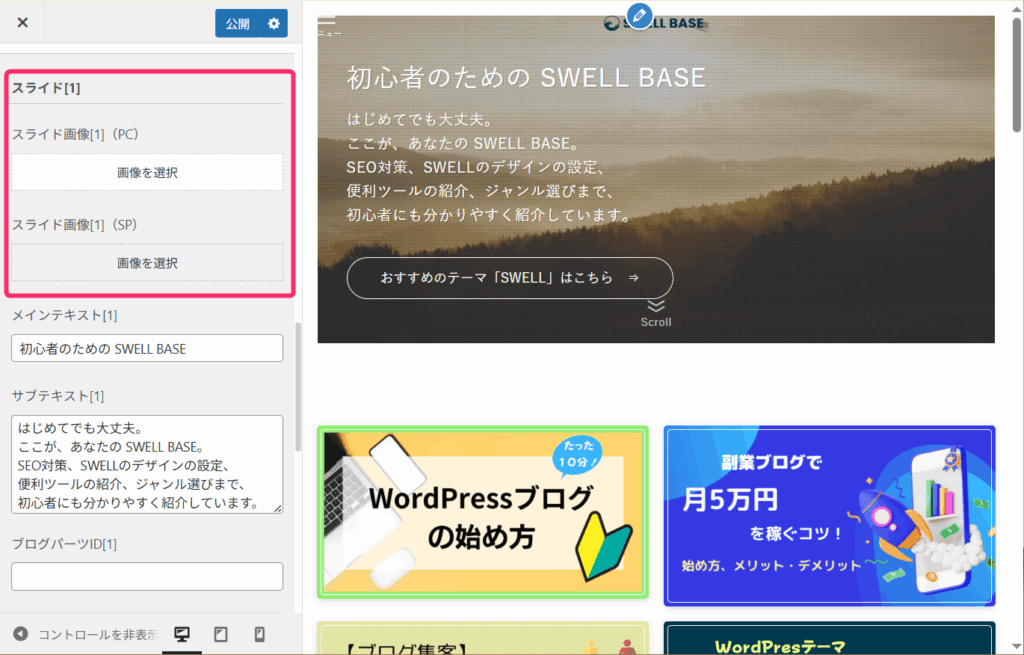Open WordPressブログの始め方 banner
Image resolution: width=1024 pixels, height=655 pixels.
coord(483,512)
